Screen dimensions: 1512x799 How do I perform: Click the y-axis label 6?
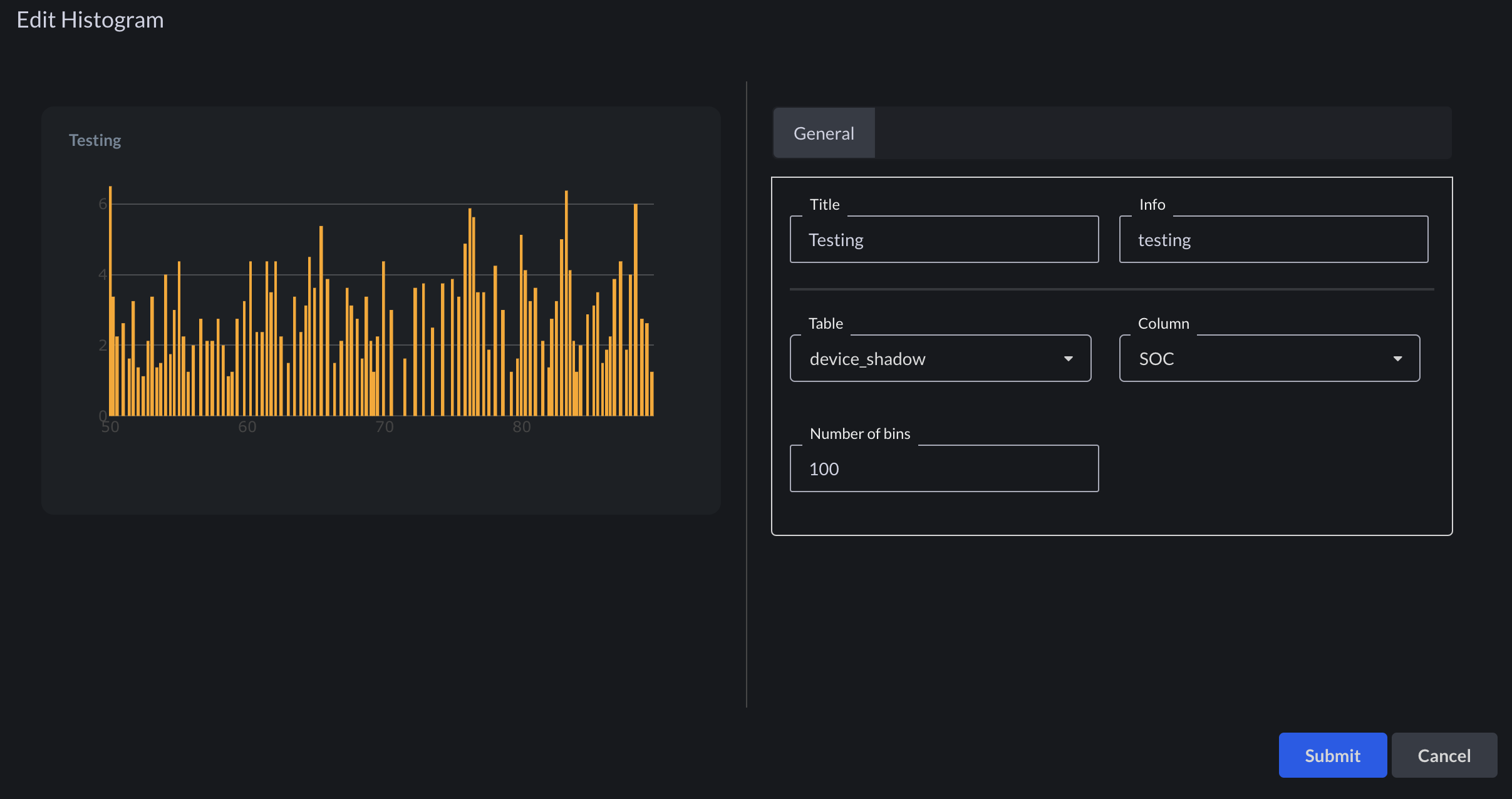pos(103,204)
